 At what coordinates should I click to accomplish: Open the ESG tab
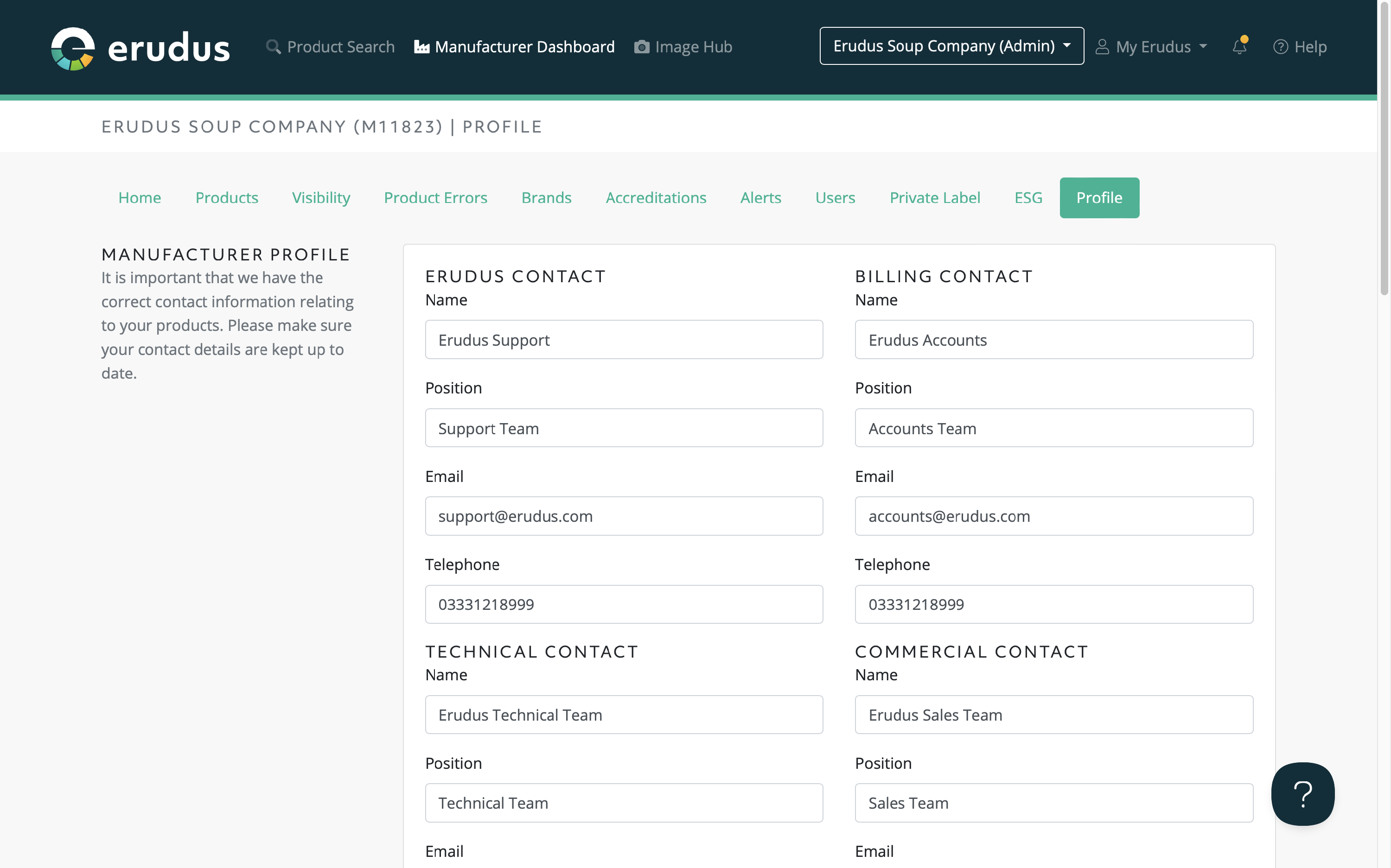pyautogui.click(x=1028, y=197)
